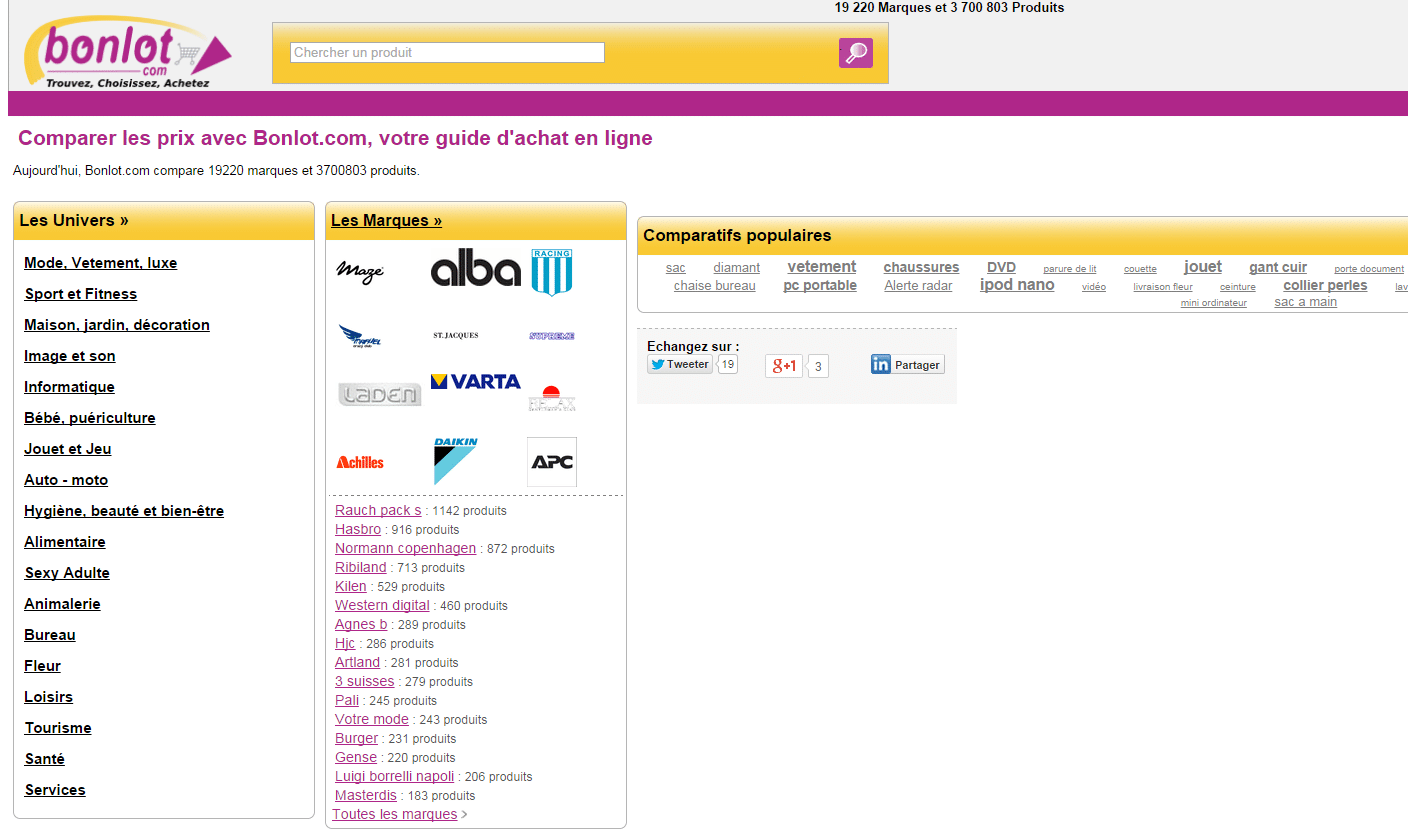Open Mode, Vetement, luxe category
The width and height of the screenshot is (1408, 836).
[101, 263]
